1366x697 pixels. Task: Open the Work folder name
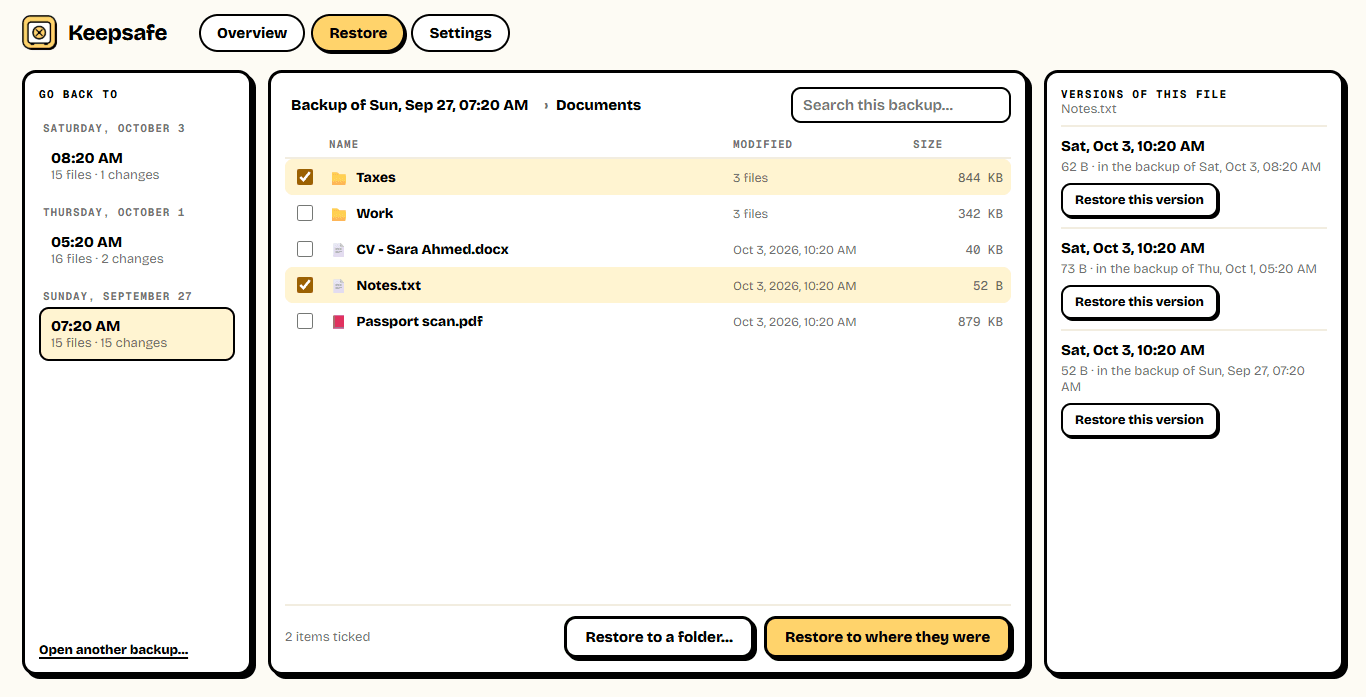pyautogui.click(x=375, y=214)
